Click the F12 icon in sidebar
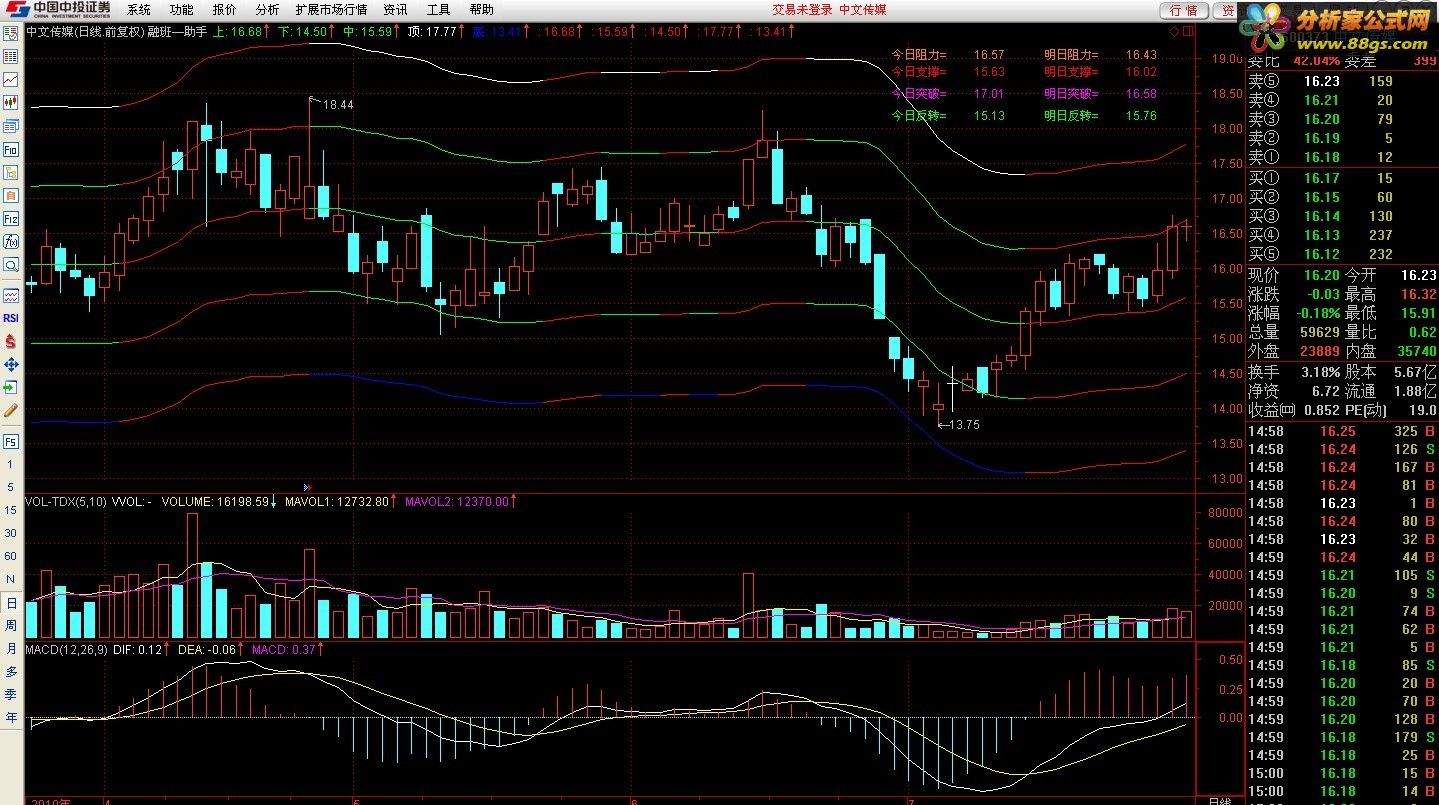The height and width of the screenshot is (805, 1439). coord(11,218)
